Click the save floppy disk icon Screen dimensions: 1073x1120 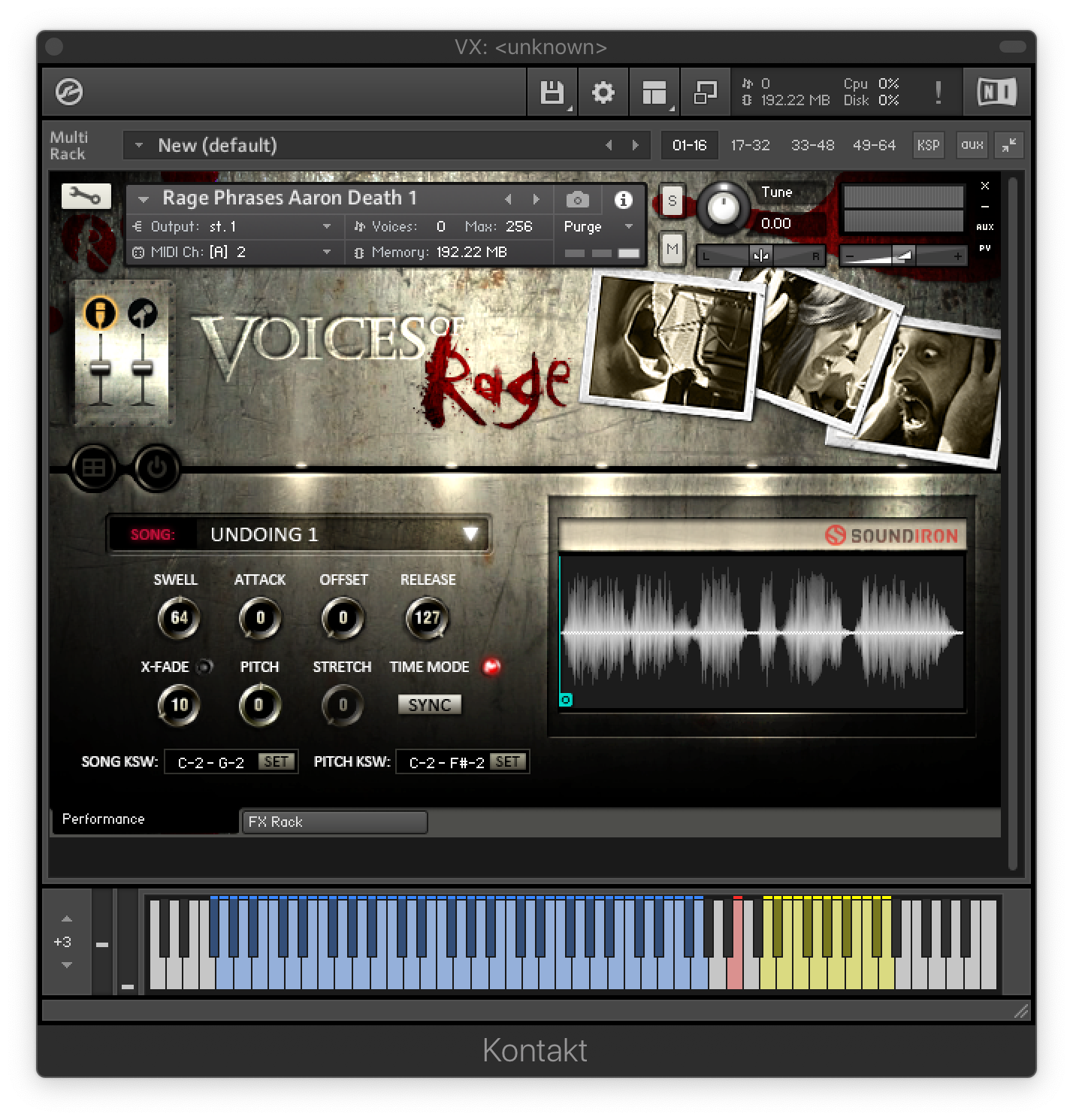pos(552,92)
